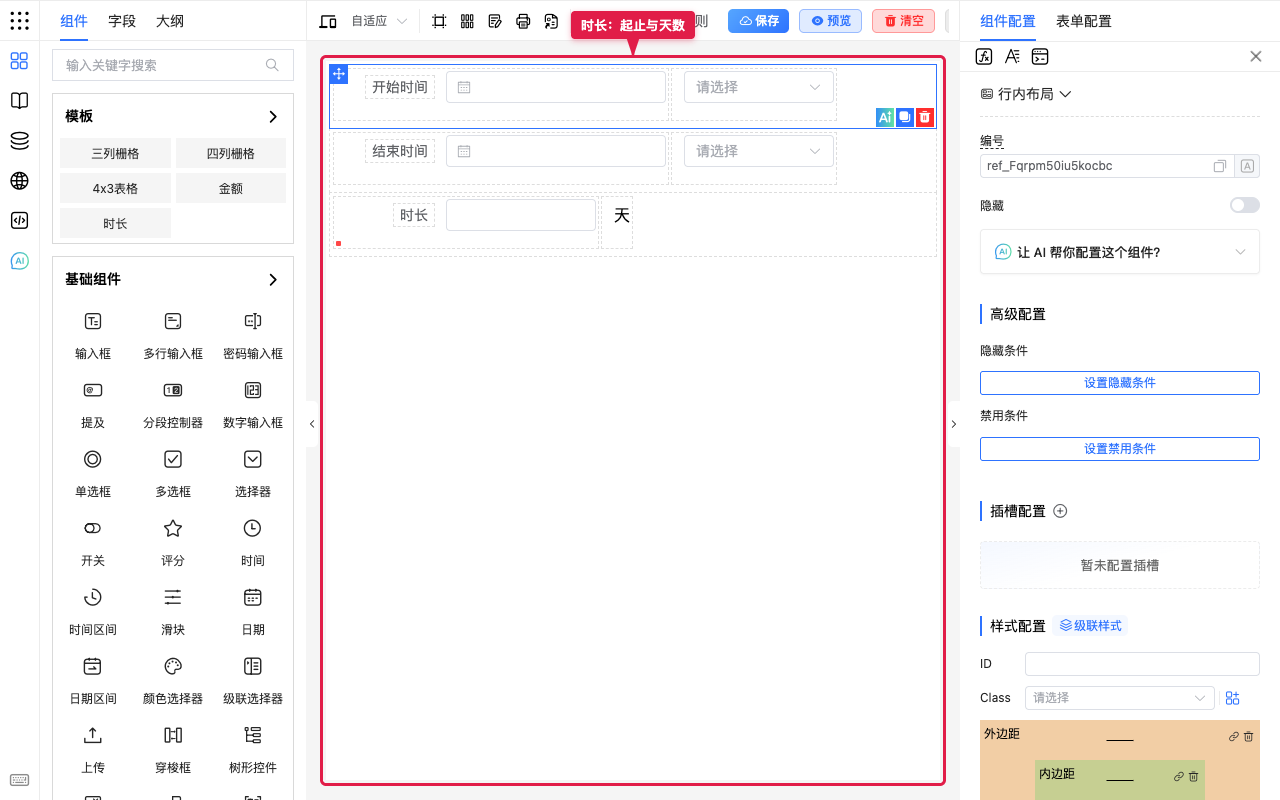Click the keyboard icon at sidebar bottom
This screenshot has height=800, width=1280.
[x=19, y=780]
